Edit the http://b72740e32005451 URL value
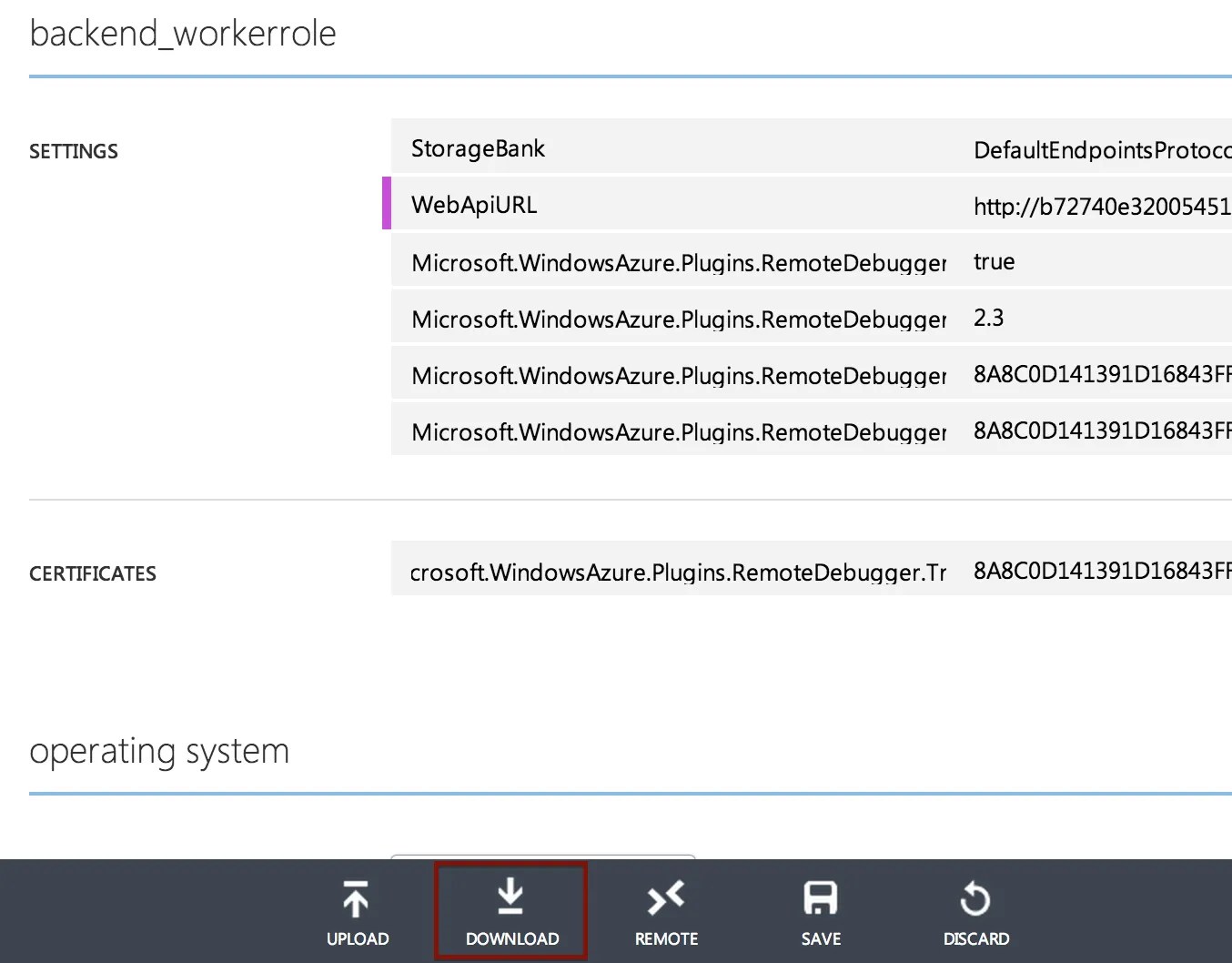The image size is (1232, 963). pos(1102,207)
